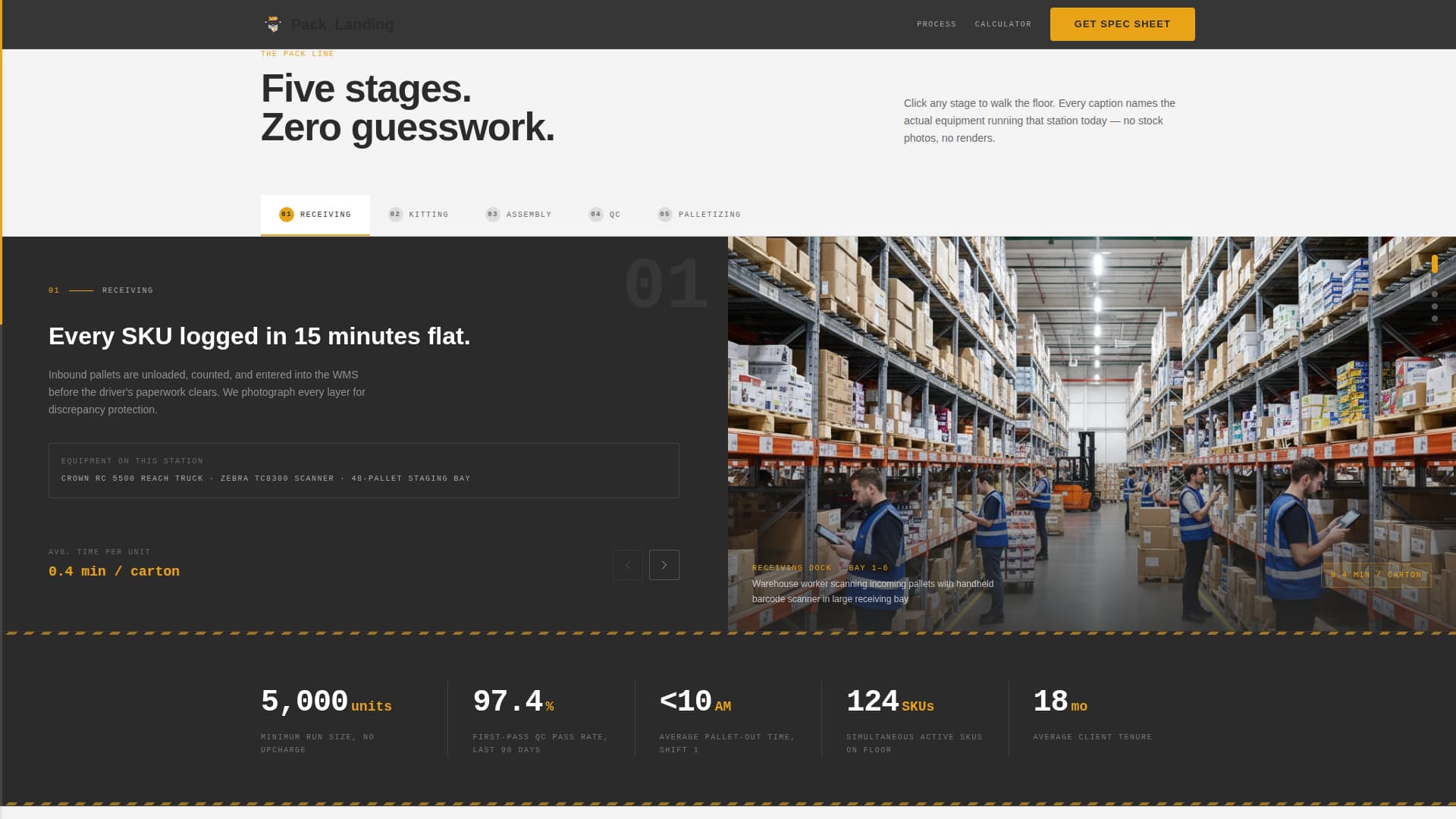This screenshot has height=819, width=1456.
Task: Click the Pack Landing box logo icon
Action: click(x=273, y=24)
